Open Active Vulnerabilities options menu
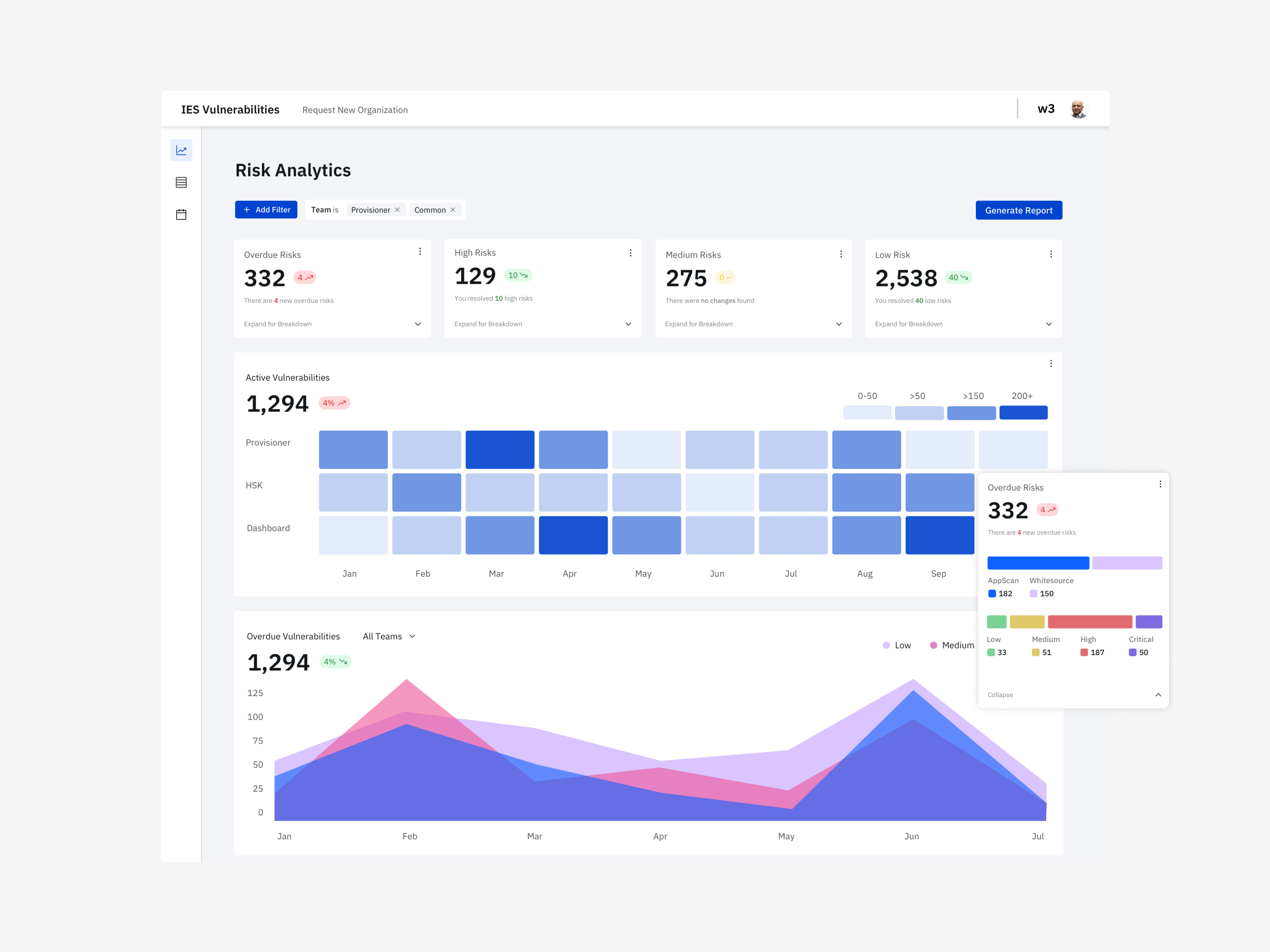1270x952 pixels. 1051,363
